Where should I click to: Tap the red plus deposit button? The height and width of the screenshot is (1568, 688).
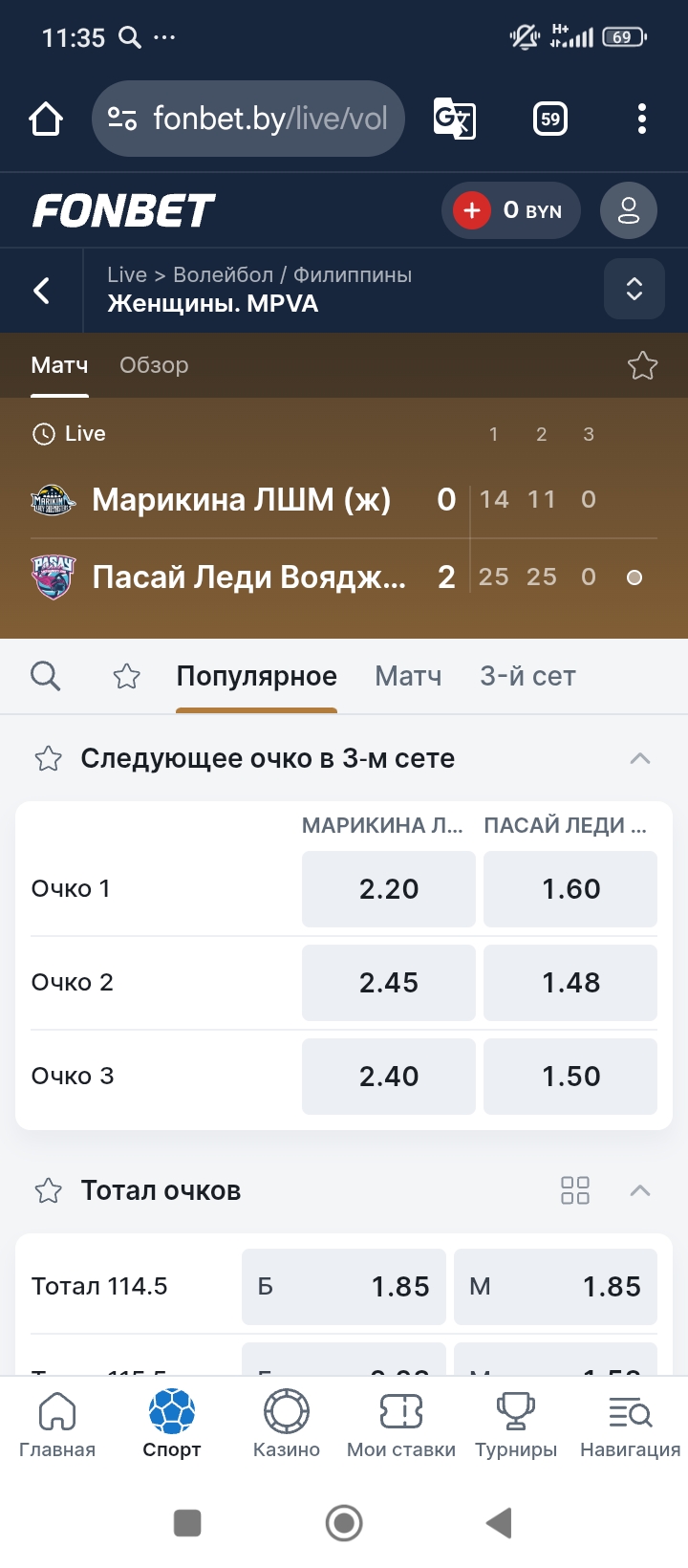[x=472, y=210]
